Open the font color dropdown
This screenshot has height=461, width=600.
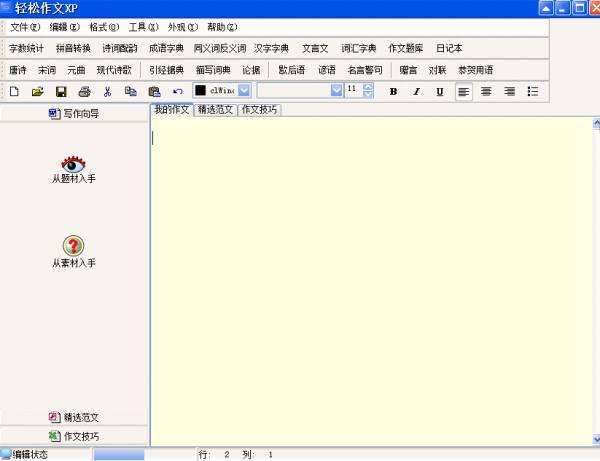245,91
